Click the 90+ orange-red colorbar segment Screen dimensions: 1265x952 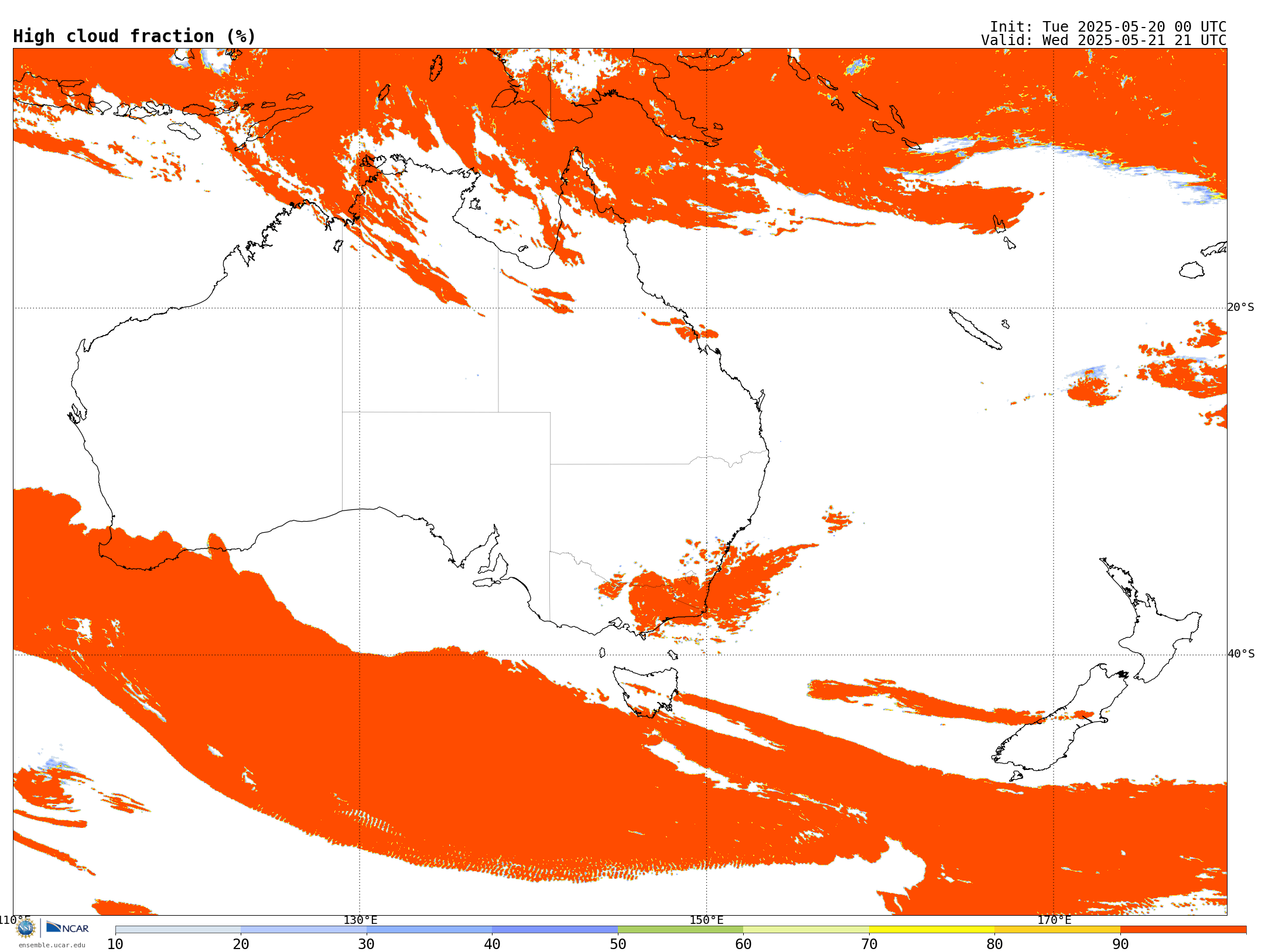tap(1183, 930)
